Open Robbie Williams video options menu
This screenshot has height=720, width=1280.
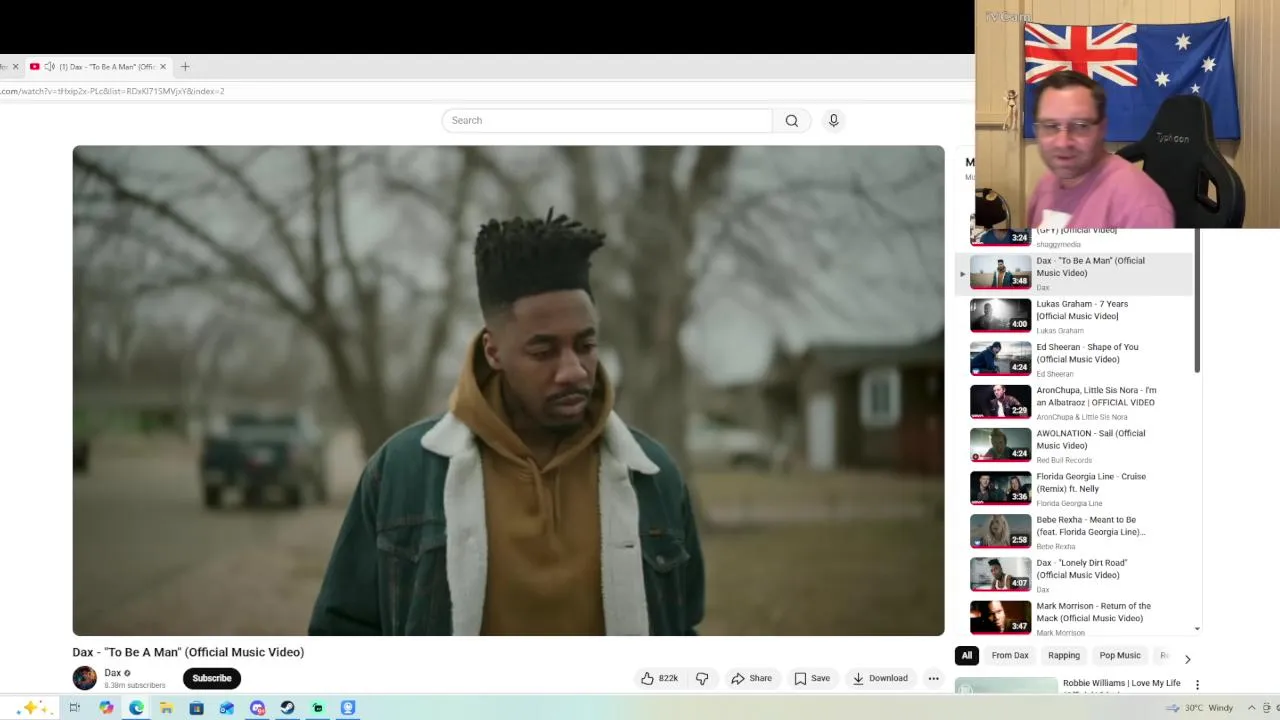1197,685
